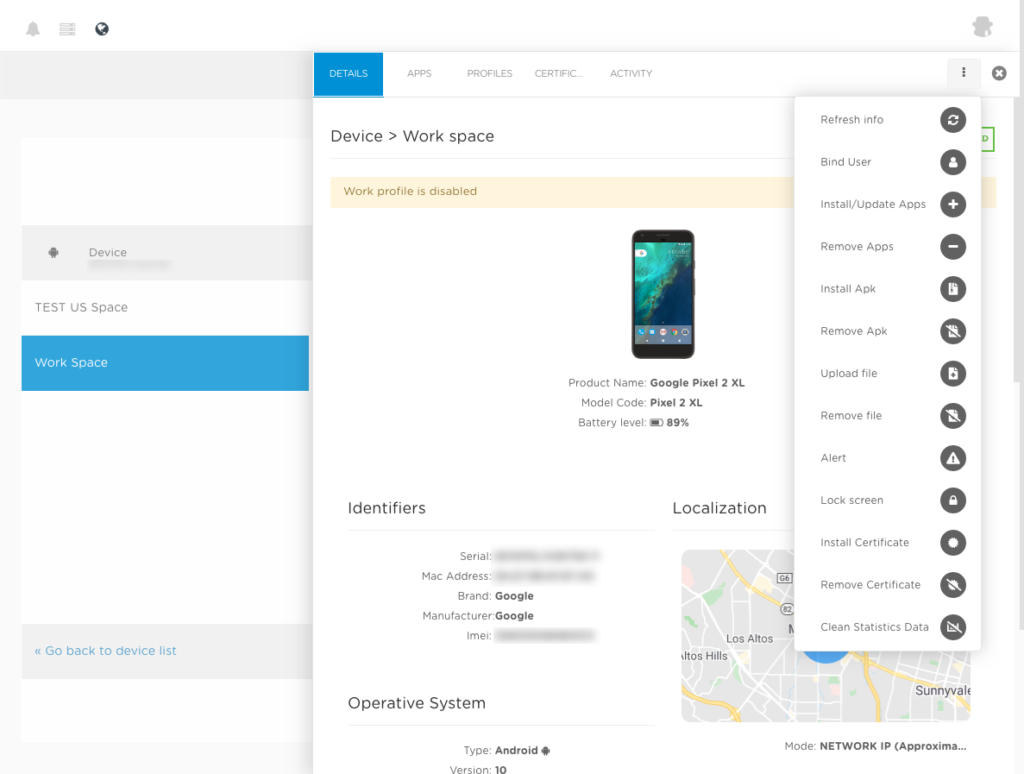Click the Brand 'Google' value
1024x774 pixels.
[x=514, y=596]
